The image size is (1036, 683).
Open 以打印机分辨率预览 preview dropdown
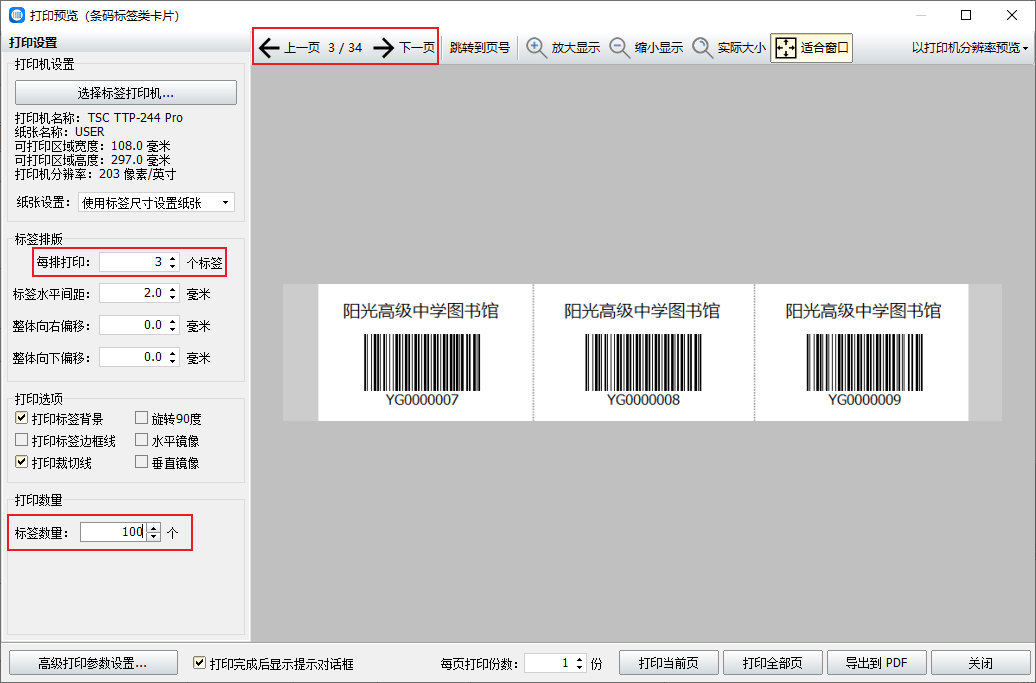pos(969,48)
